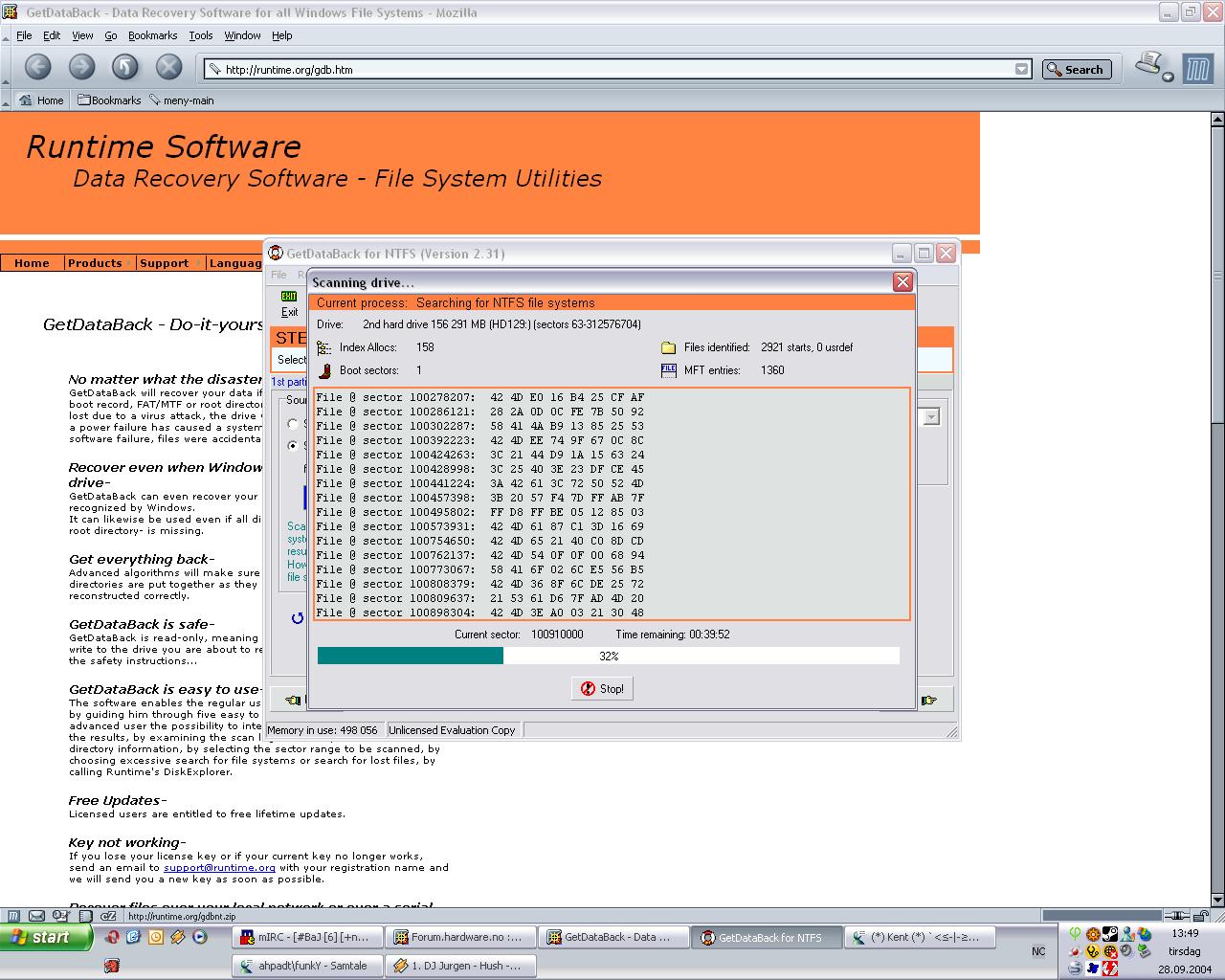
Task: Click the 32% scan progress bar
Action: (609, 656)
